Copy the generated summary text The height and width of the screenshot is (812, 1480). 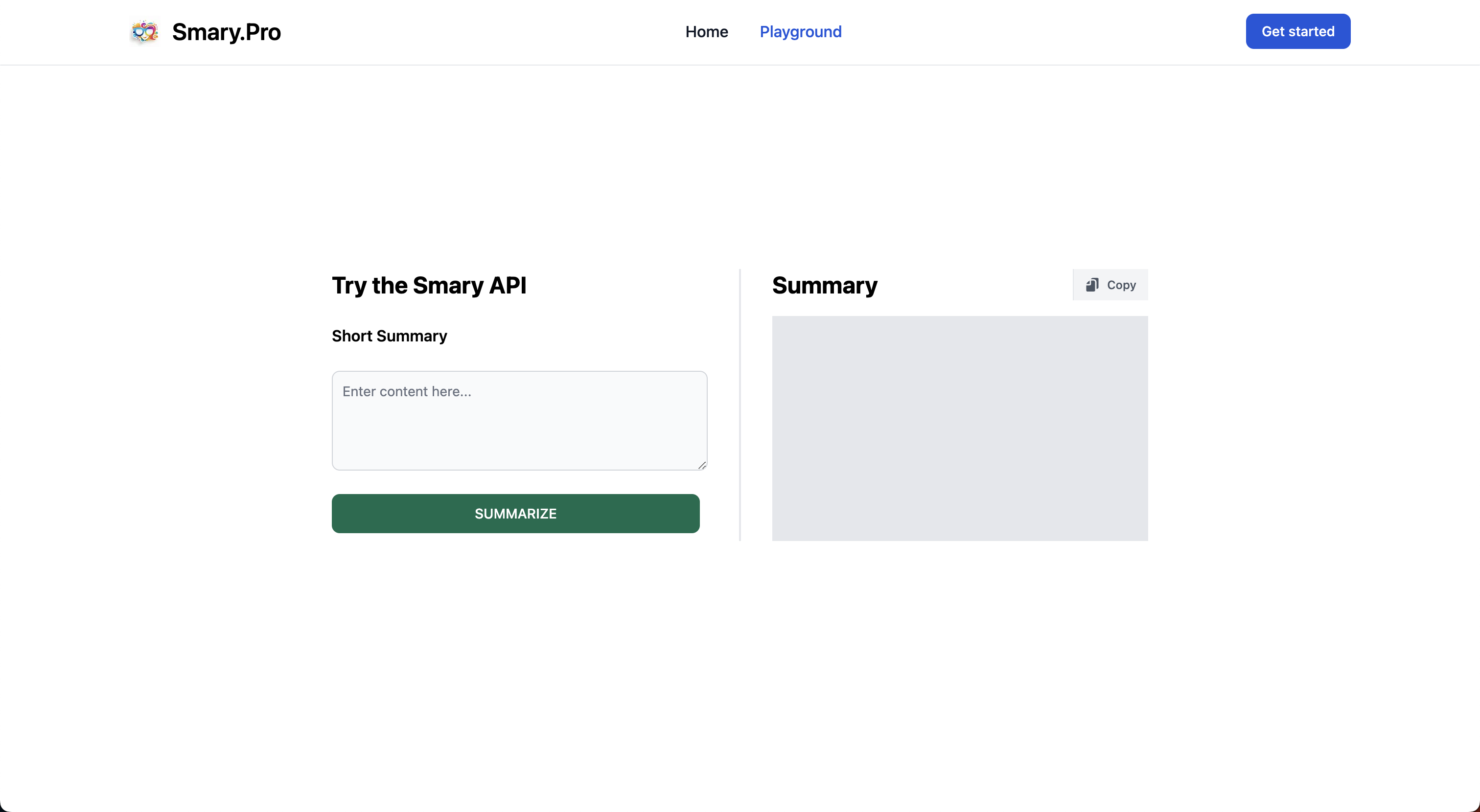(1110, 285)
